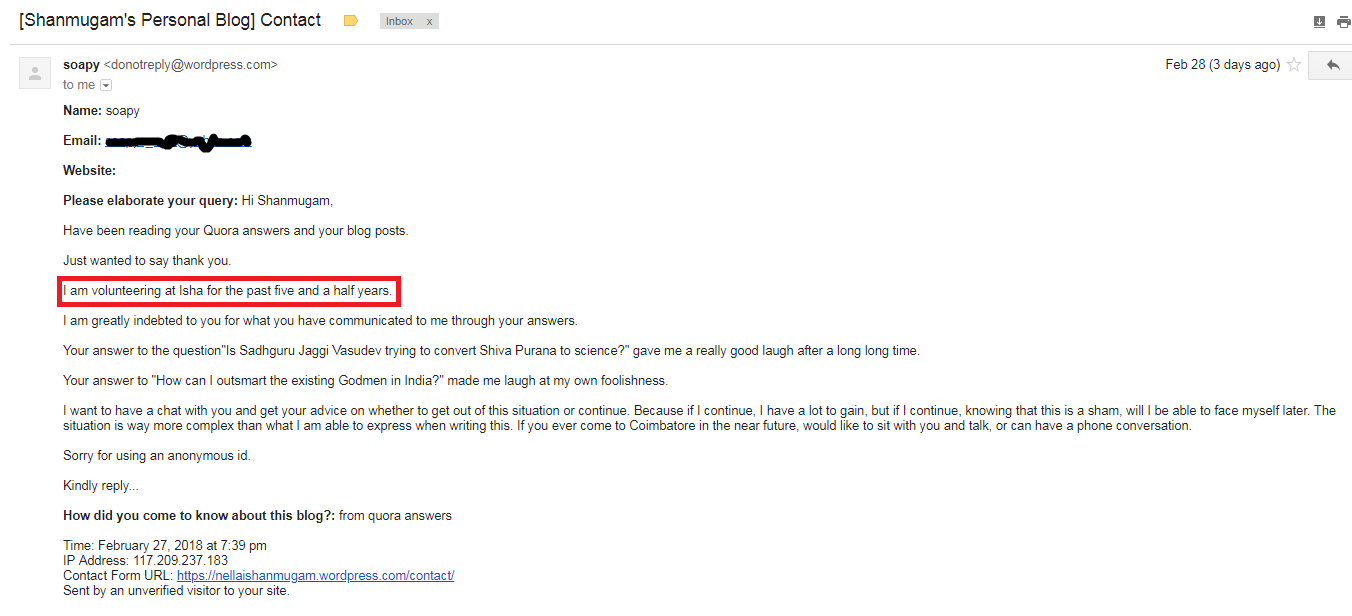The height and width of the screenshot is (616, 1352).
Task: Click the donotreply@wordpress.com address
Action: tap(191, 65)
